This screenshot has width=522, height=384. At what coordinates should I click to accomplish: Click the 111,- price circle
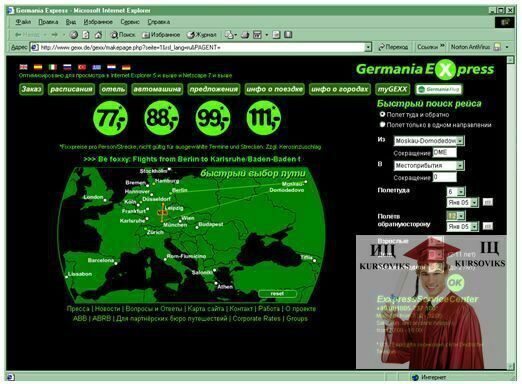[x=264, y=118]
